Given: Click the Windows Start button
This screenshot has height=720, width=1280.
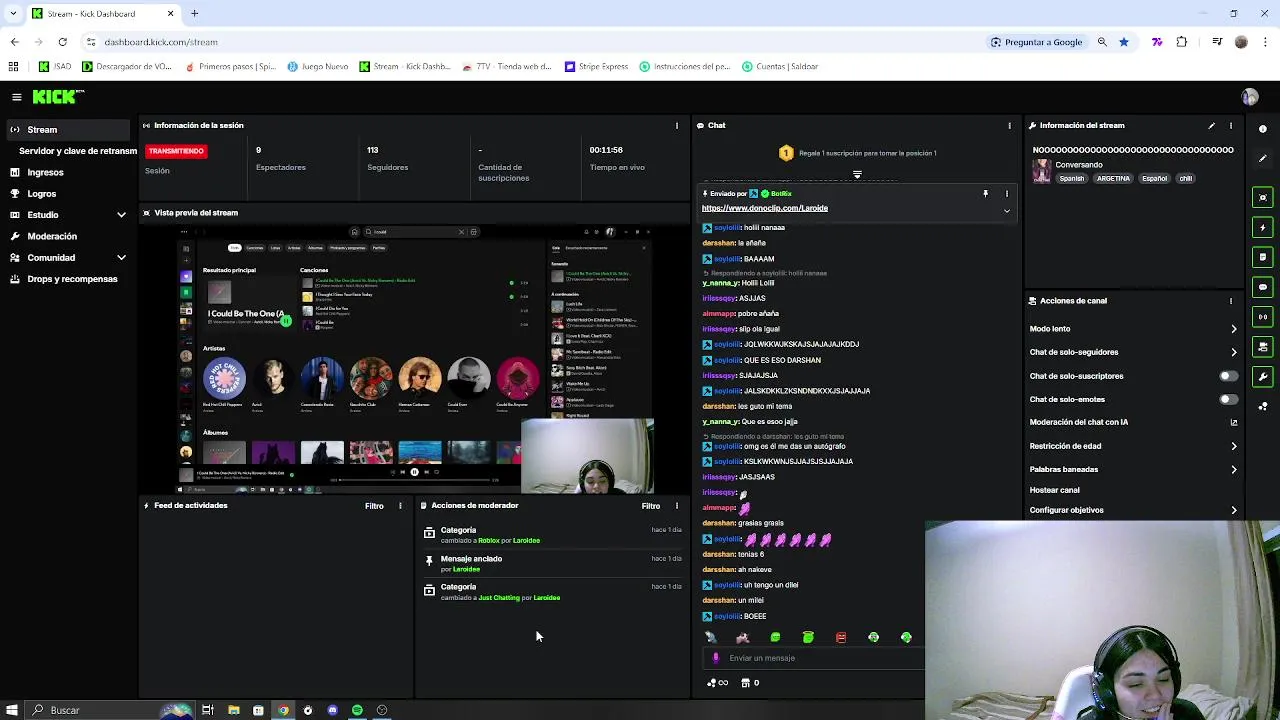Looking at the screenshot, I should coord(13,710).
